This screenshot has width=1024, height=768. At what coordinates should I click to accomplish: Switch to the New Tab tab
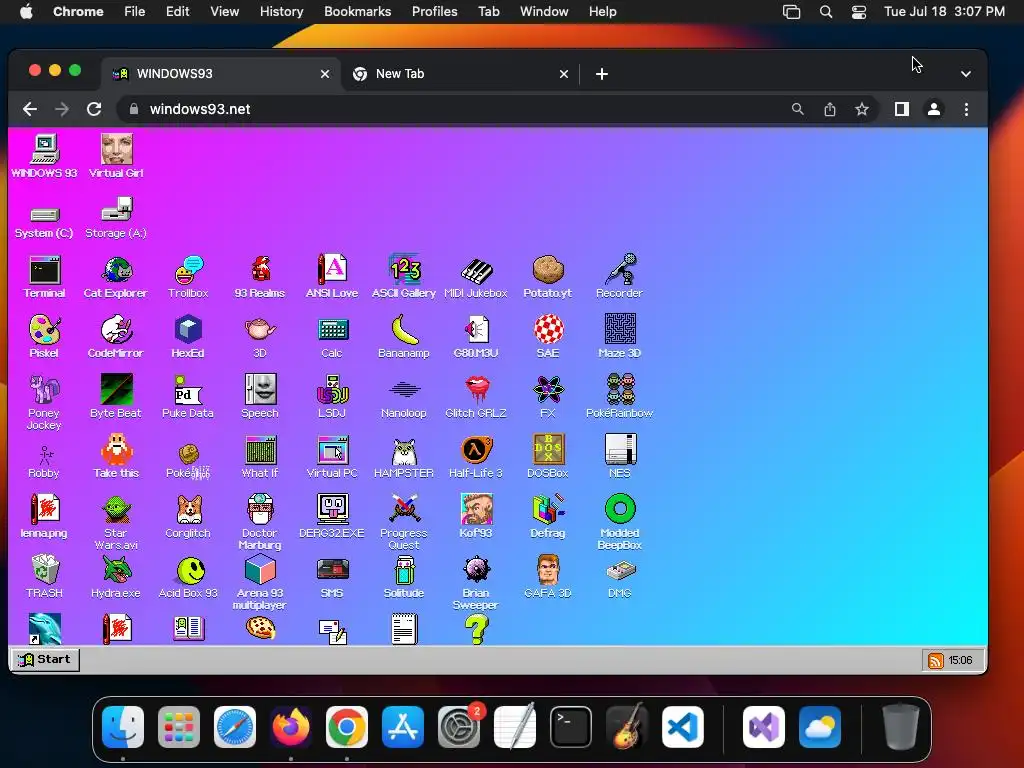pos(460,74)
